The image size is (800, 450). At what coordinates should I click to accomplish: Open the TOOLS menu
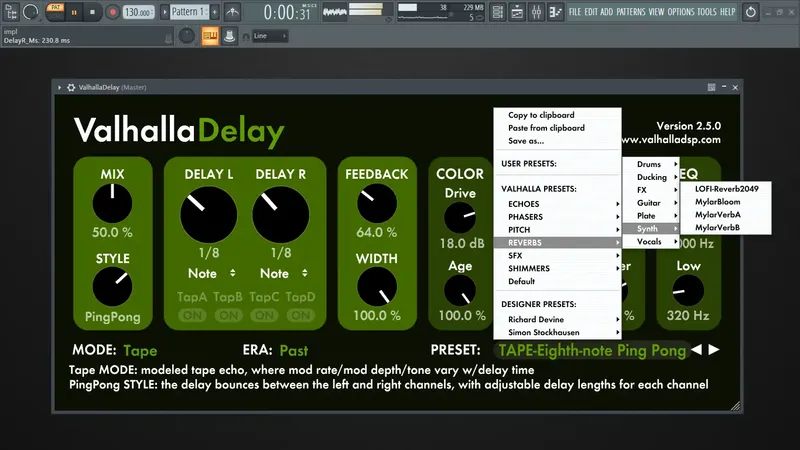(x=707, y=12)
